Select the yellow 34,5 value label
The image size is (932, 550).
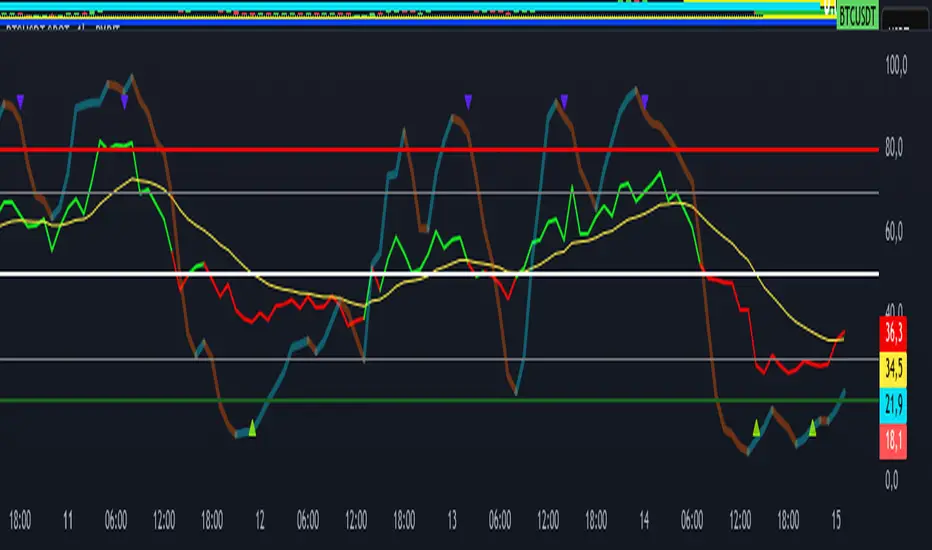tap(893, 368)
